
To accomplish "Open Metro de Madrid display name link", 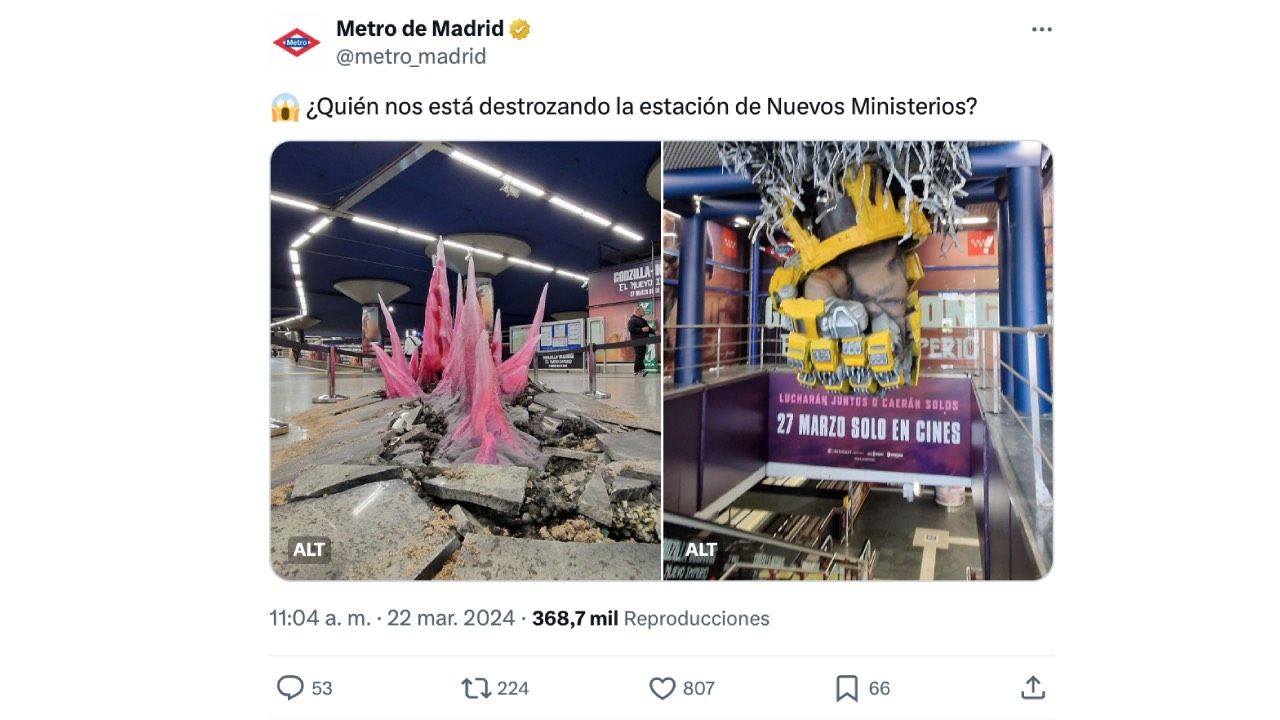I will (420, 30).
